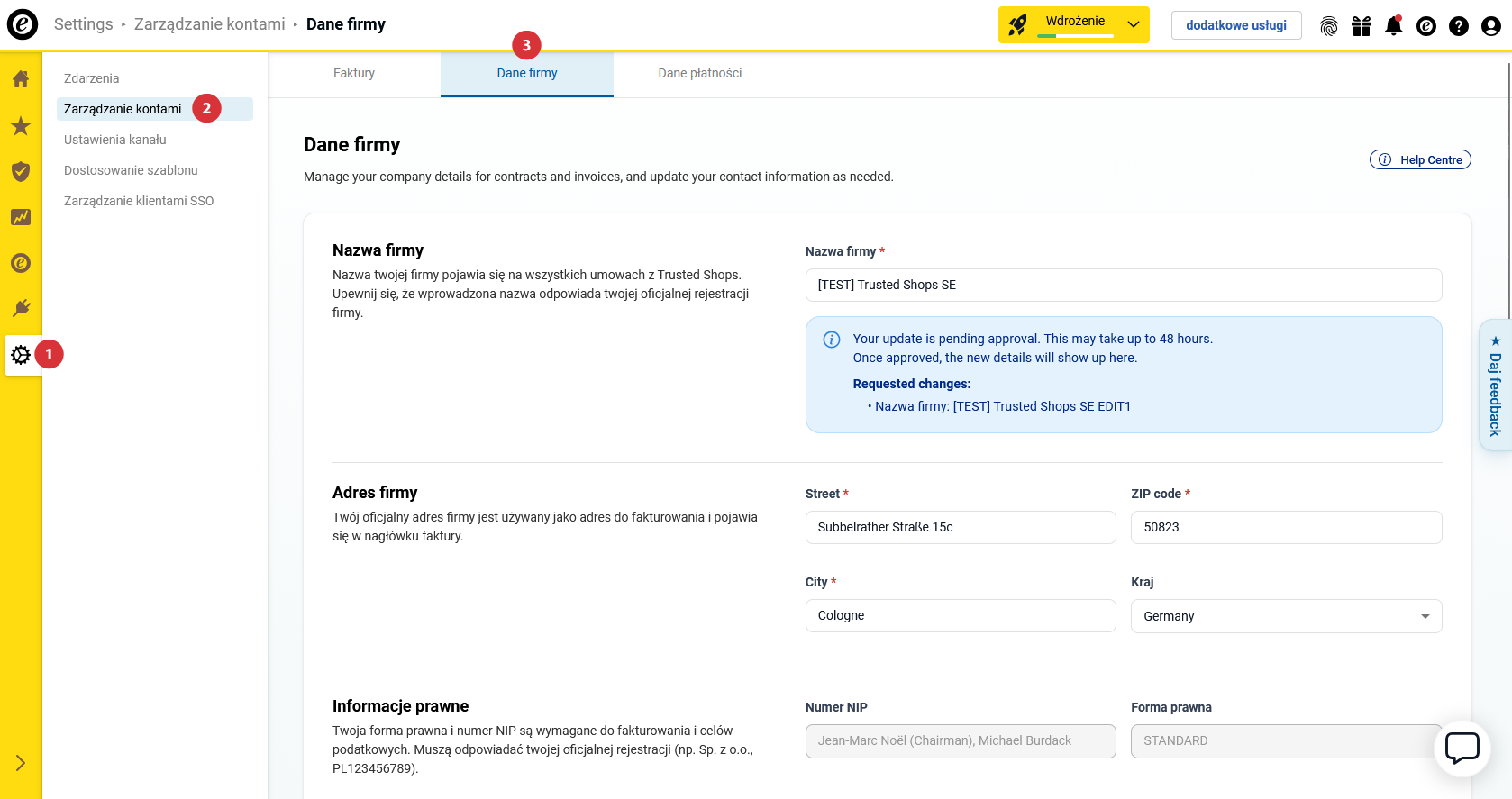Open the user profile avatar icon
This screenshot has width=1512, height=799.
click(1490, 26)
